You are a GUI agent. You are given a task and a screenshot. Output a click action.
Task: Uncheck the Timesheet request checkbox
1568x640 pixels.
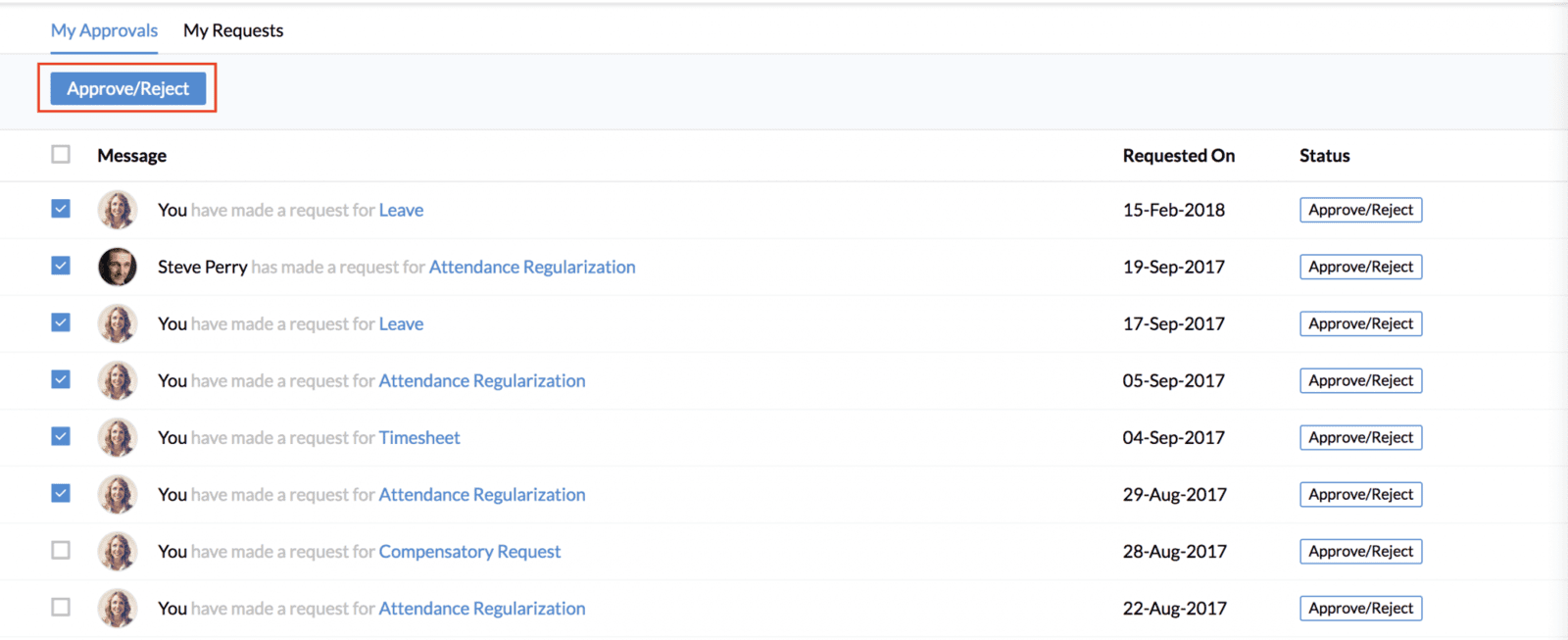(x=61, y=436)
